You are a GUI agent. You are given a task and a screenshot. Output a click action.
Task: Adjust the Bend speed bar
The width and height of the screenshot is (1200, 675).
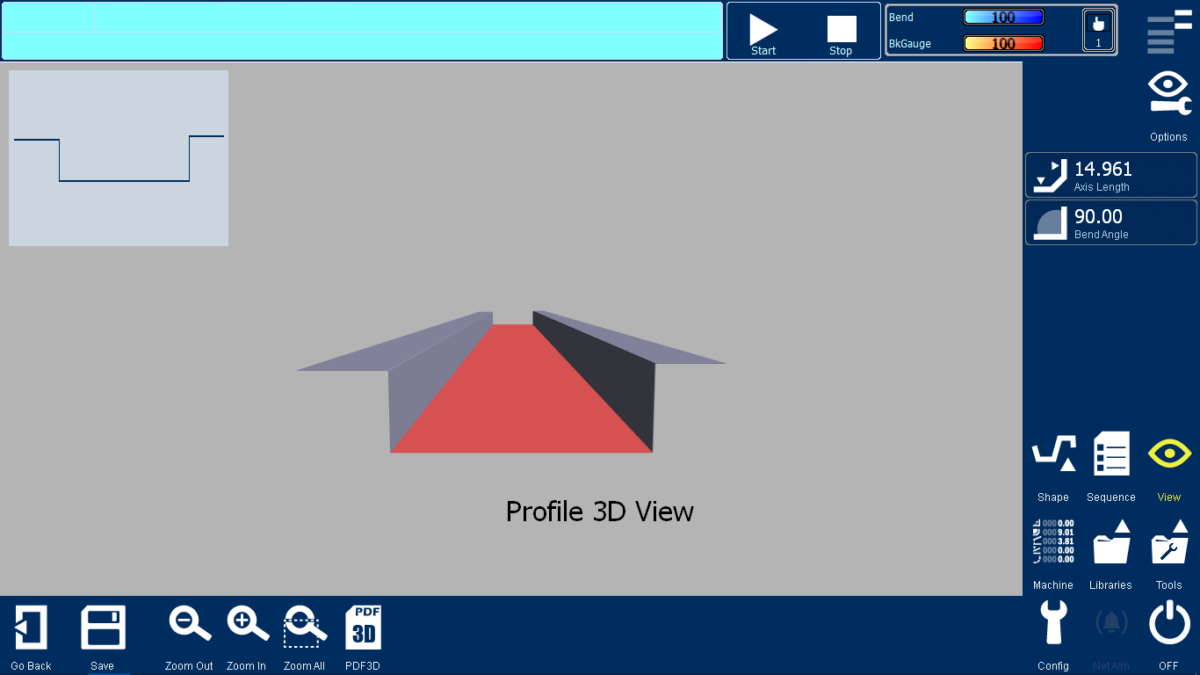[x=1003, y=17]
